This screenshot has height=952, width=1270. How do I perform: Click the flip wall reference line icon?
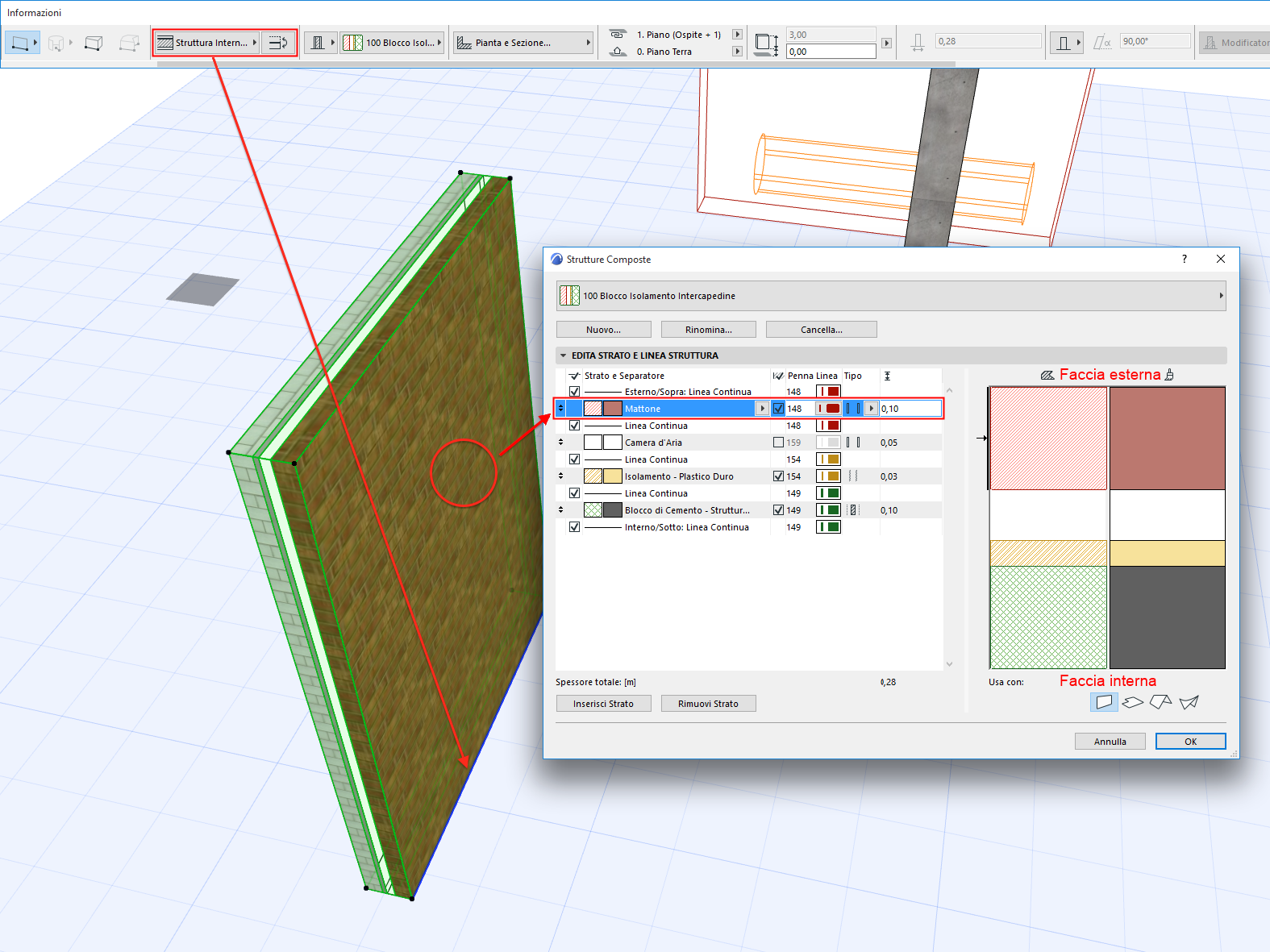[x=278, y=43]
